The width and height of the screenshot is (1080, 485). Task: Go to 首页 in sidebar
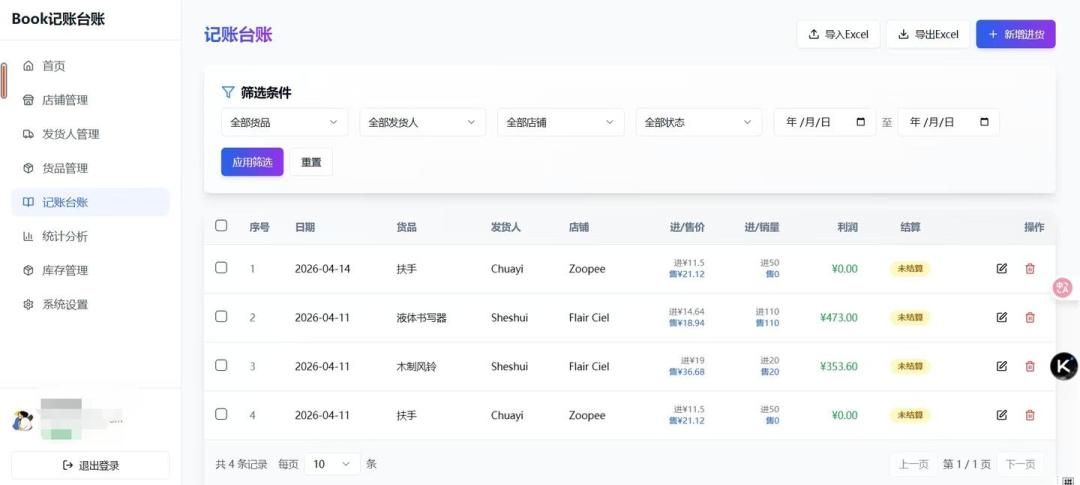coord(90,66)
